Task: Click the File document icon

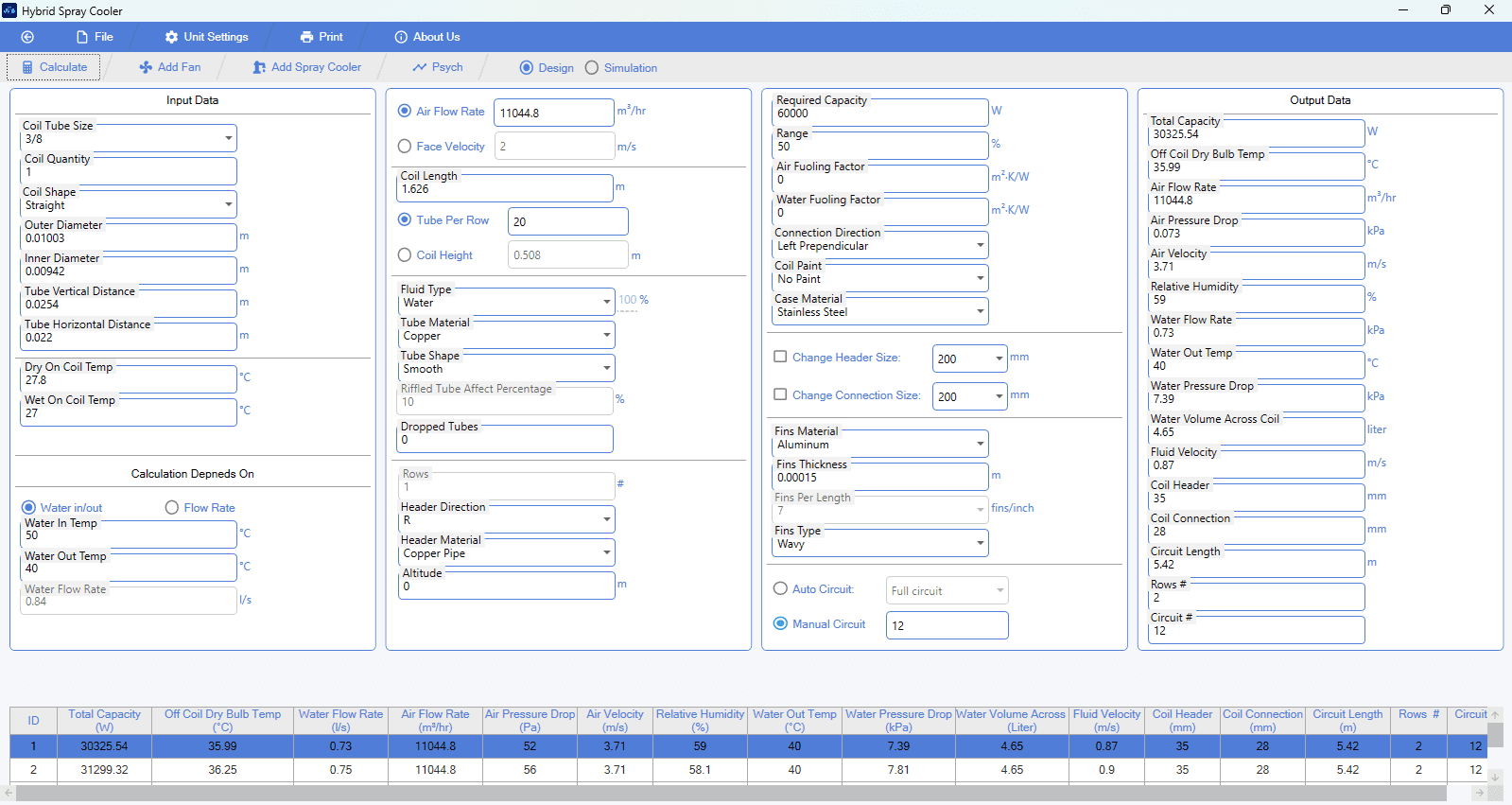Action: tap(82, 37)
